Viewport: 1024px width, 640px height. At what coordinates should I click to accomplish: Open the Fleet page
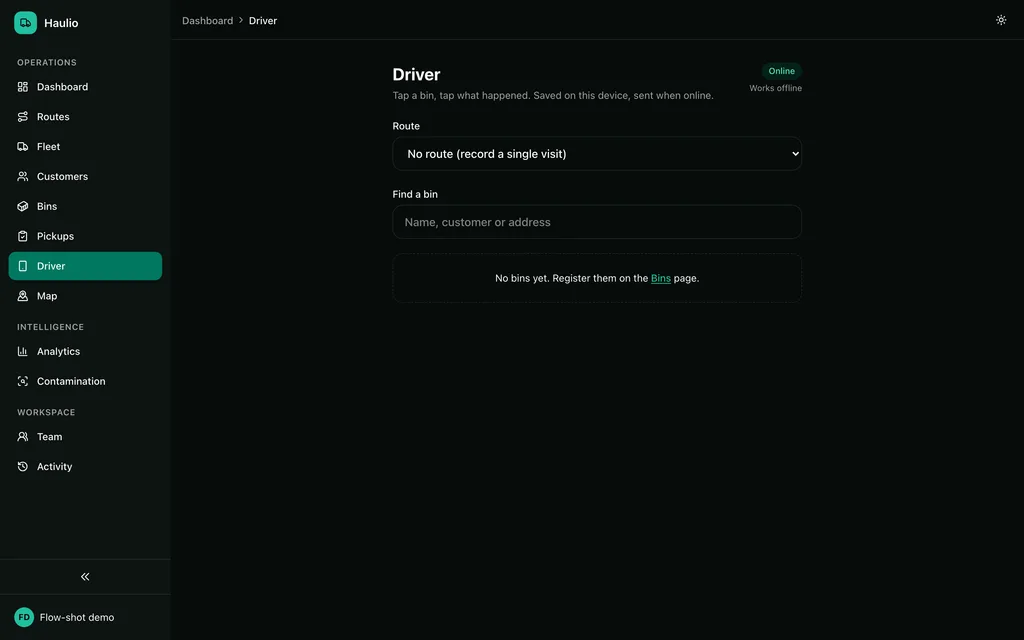[x=85, y=147]
